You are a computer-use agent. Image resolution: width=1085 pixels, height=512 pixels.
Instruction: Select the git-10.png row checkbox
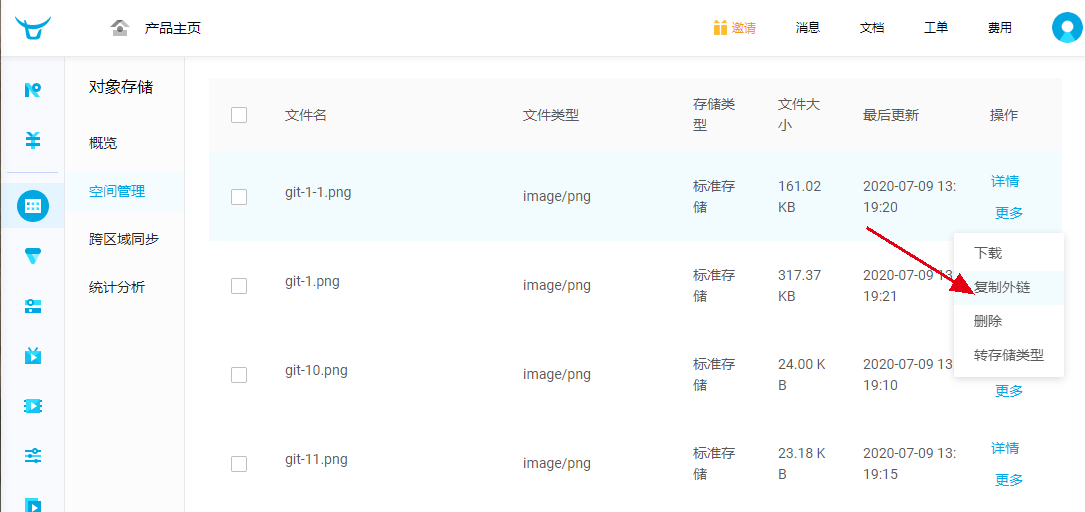[239, 375]
